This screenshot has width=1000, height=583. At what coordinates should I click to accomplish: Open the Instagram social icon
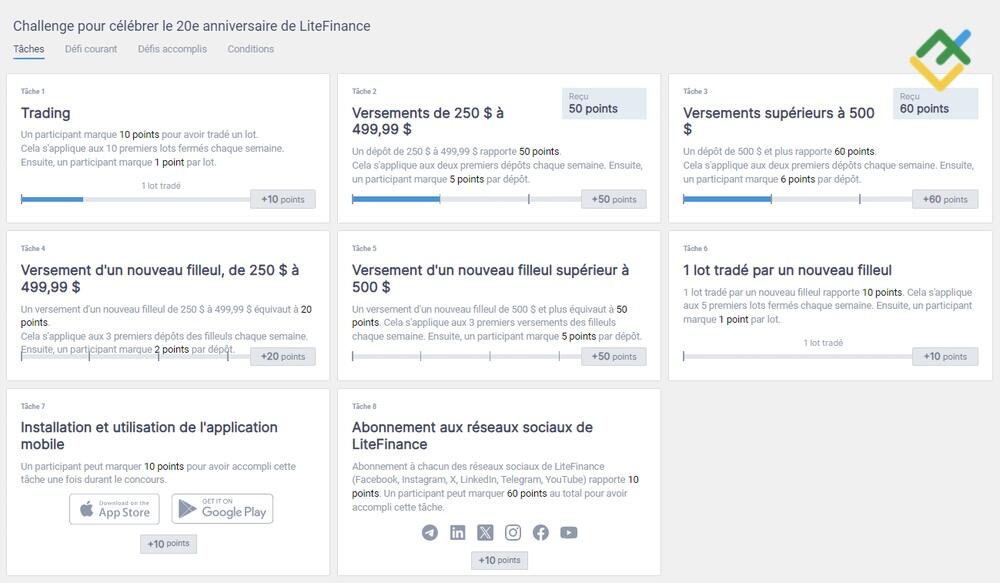coord(513,533)
